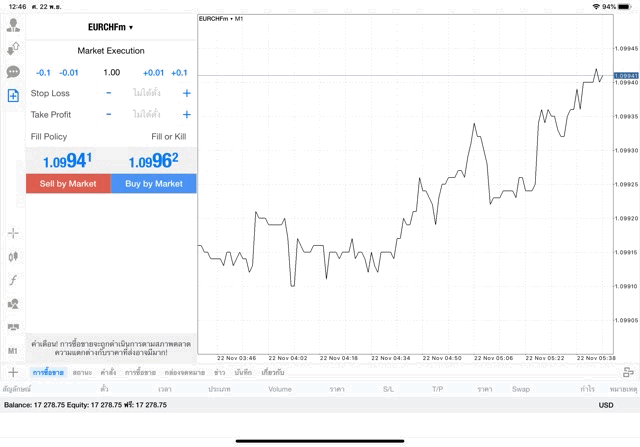Open the candlestick chart type icon
Screen dimensions: 640x447
point(13,257)
